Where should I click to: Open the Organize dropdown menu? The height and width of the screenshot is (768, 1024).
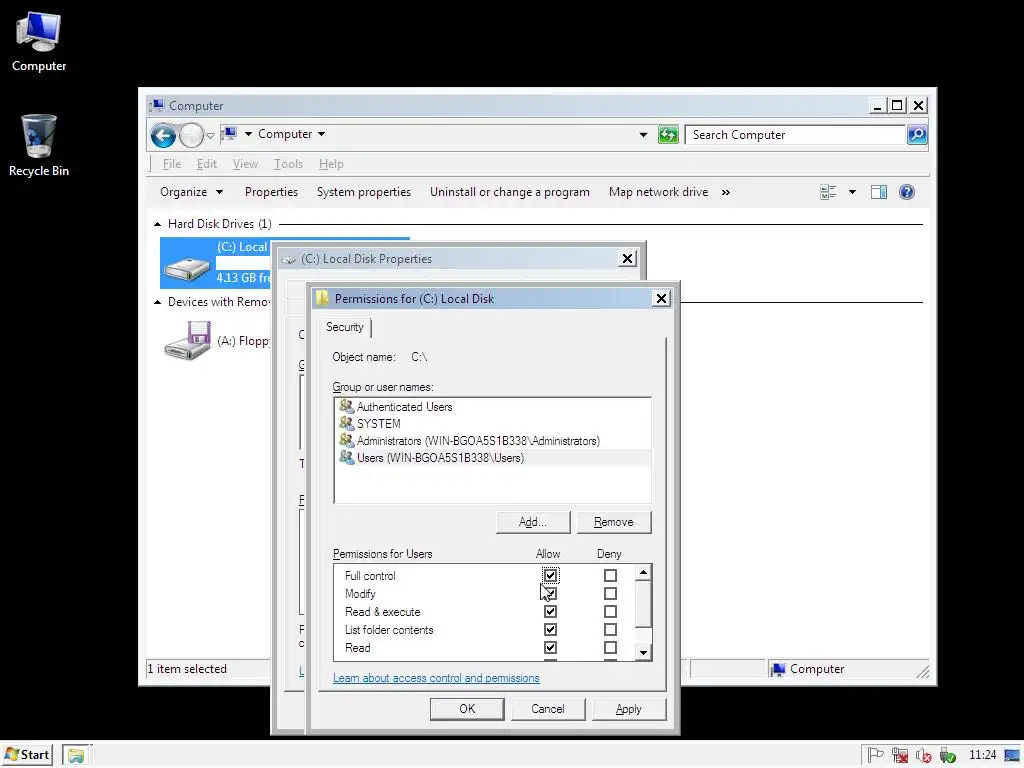coord(191,192)
